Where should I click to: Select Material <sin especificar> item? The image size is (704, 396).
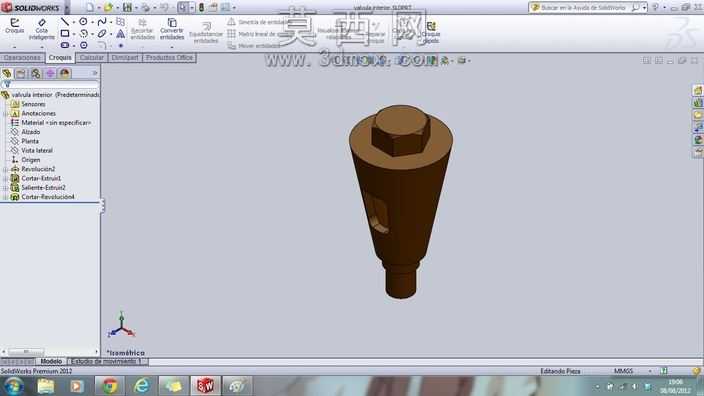(56, 123)
